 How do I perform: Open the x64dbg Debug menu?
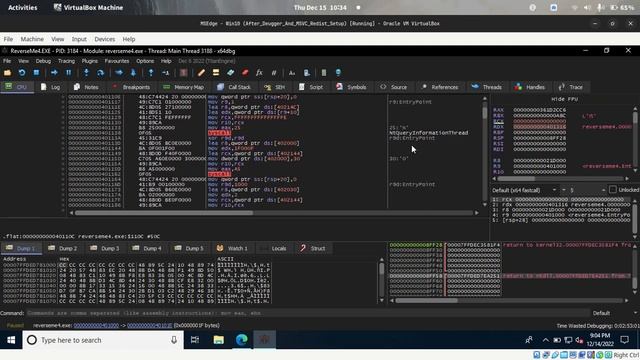[43, 61]
